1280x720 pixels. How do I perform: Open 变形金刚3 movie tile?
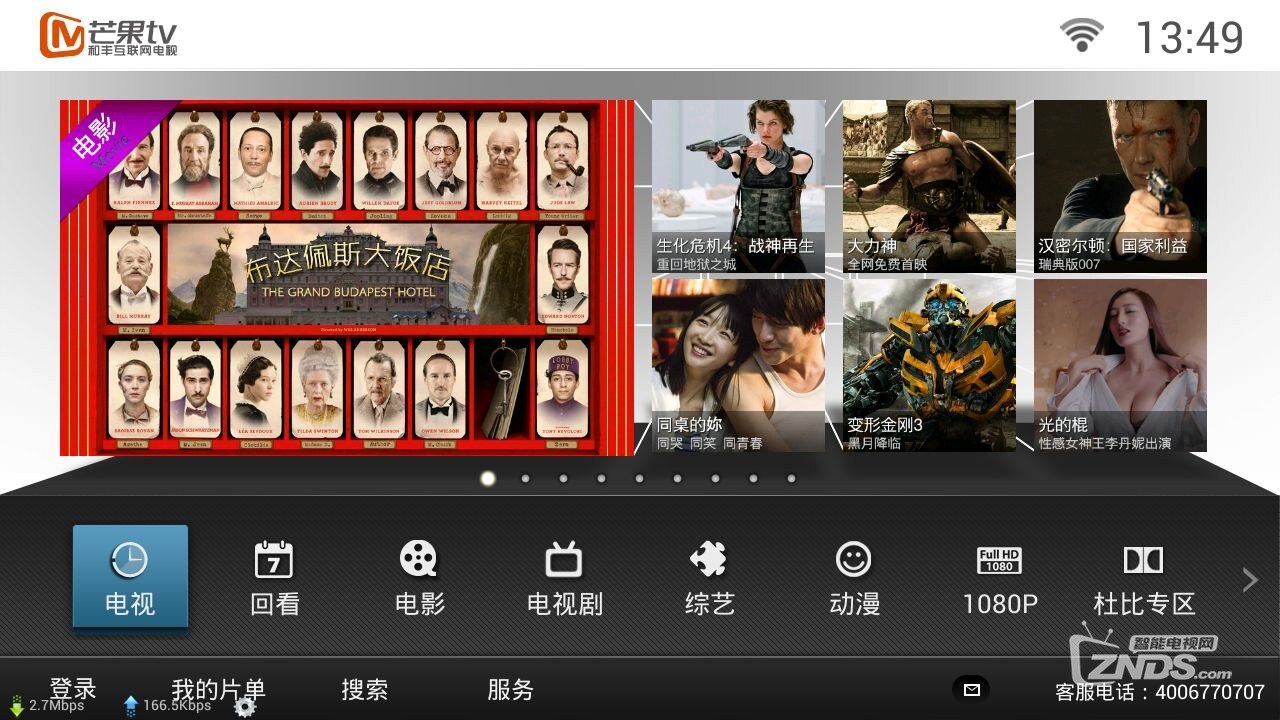(929, 365)
